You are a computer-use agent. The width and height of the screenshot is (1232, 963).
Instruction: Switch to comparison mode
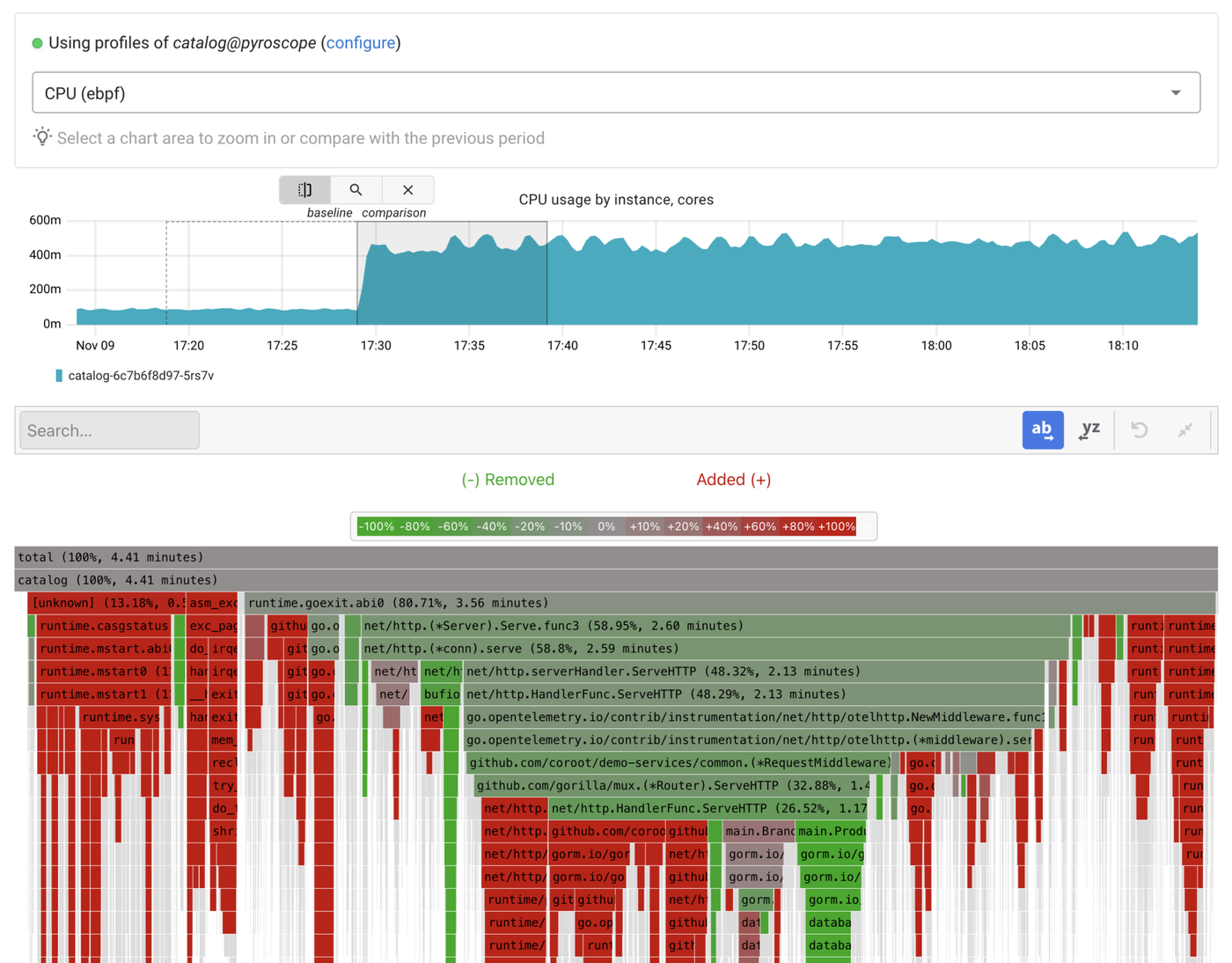[393, 212]
